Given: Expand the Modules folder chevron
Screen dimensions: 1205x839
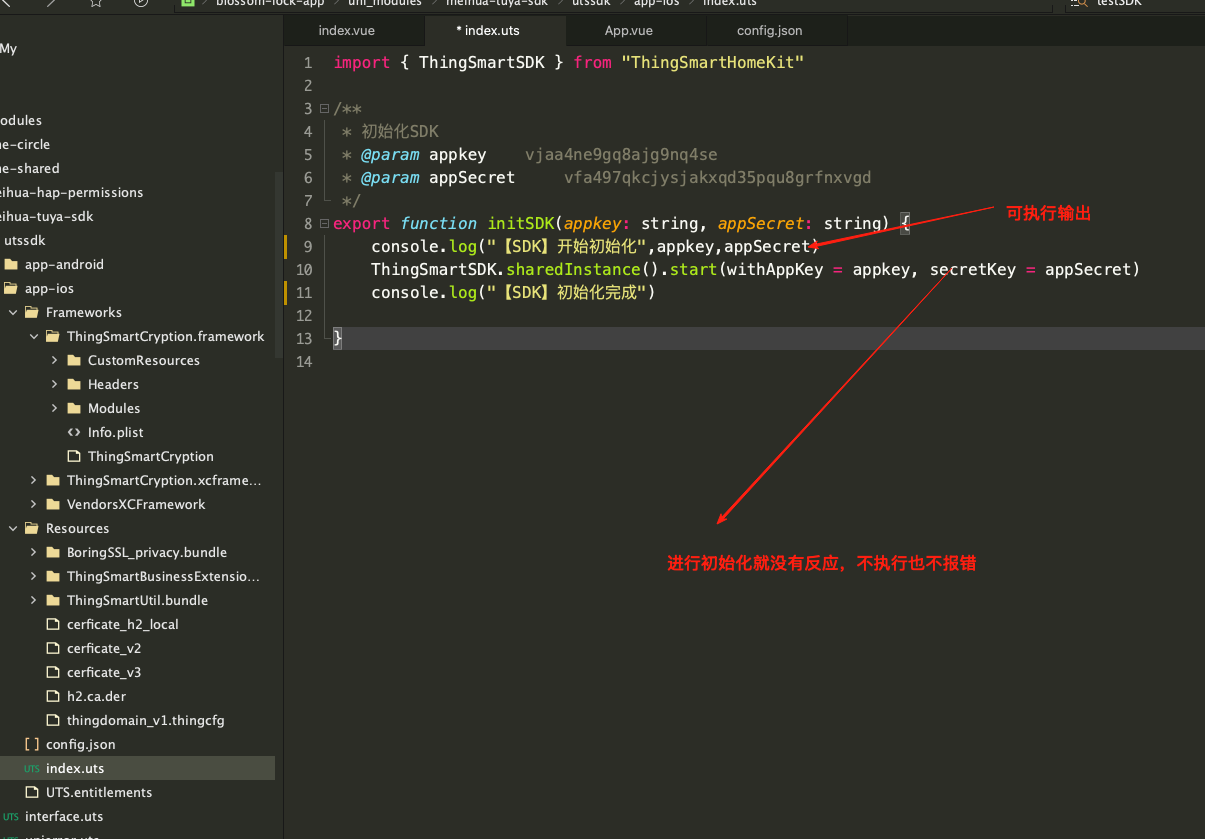Looking at the screenshot, I should tap(55, 409).
